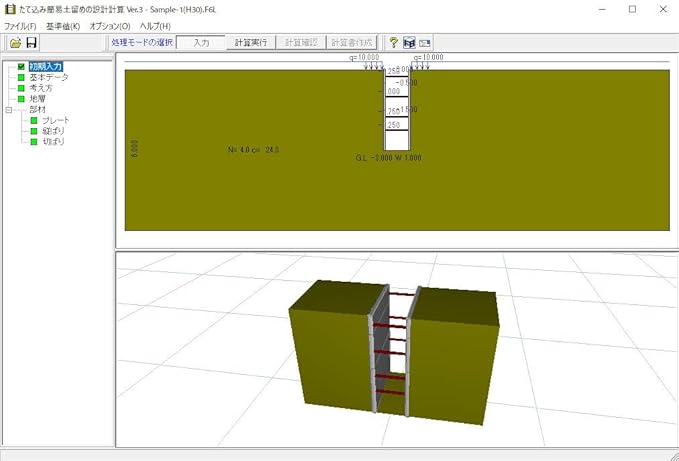Click the save floppy disk icon
The width and height of the screenshot is (679, 461).
click(x=32, y=42)
